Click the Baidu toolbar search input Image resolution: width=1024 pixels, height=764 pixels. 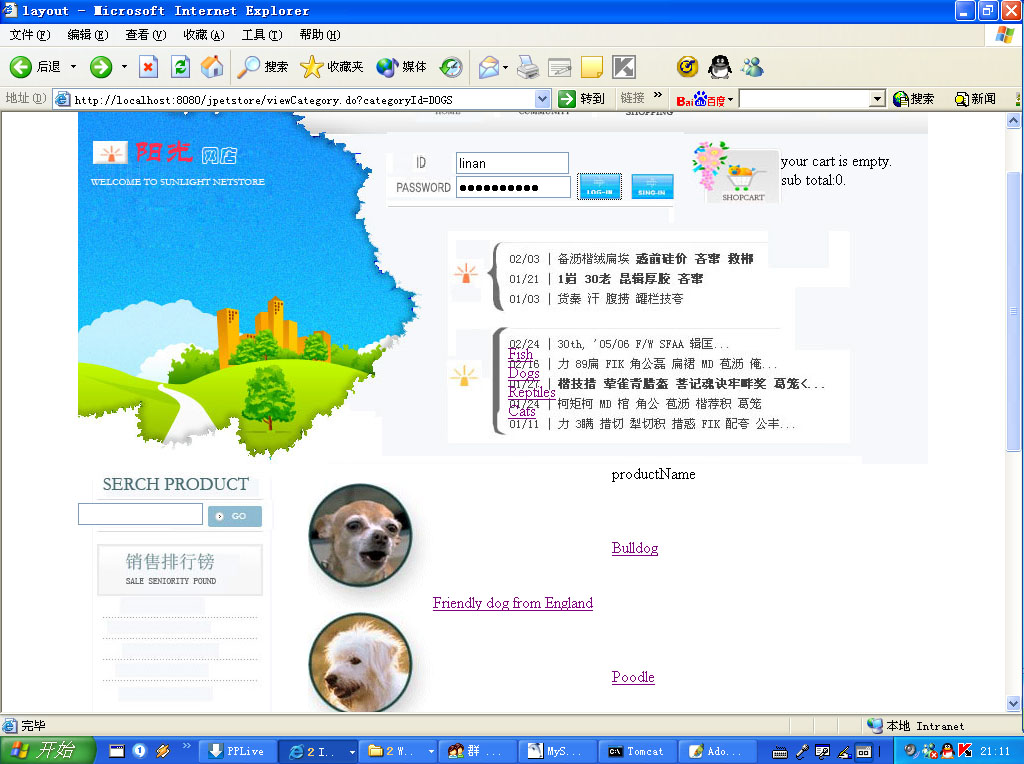coord(805,99)
